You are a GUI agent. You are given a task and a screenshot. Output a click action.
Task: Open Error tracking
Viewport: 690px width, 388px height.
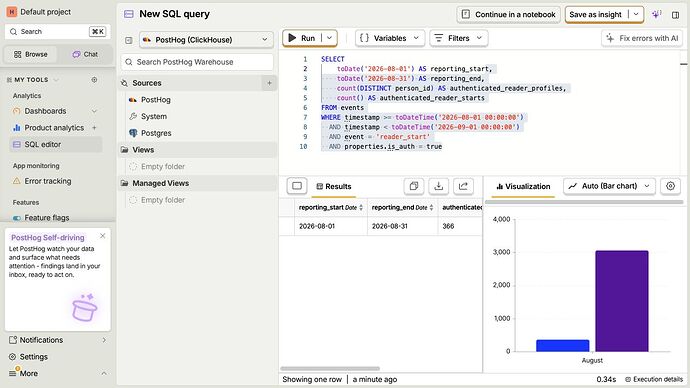click(48, 181)
